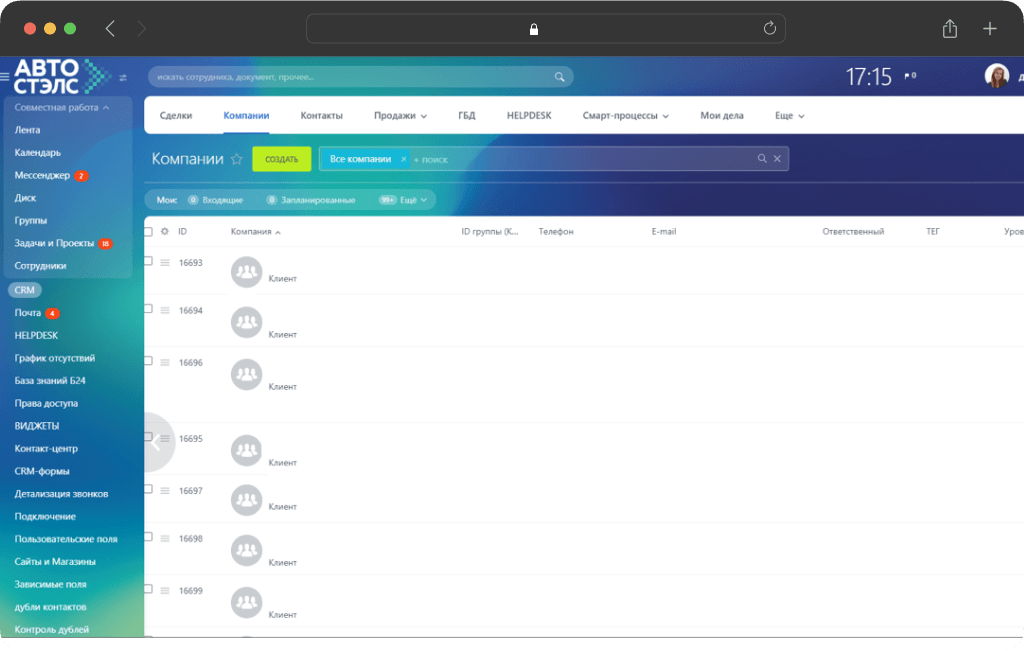Click the green СОЗДАТЬ button
This screenshot has height=651, width=1024.
281,159
